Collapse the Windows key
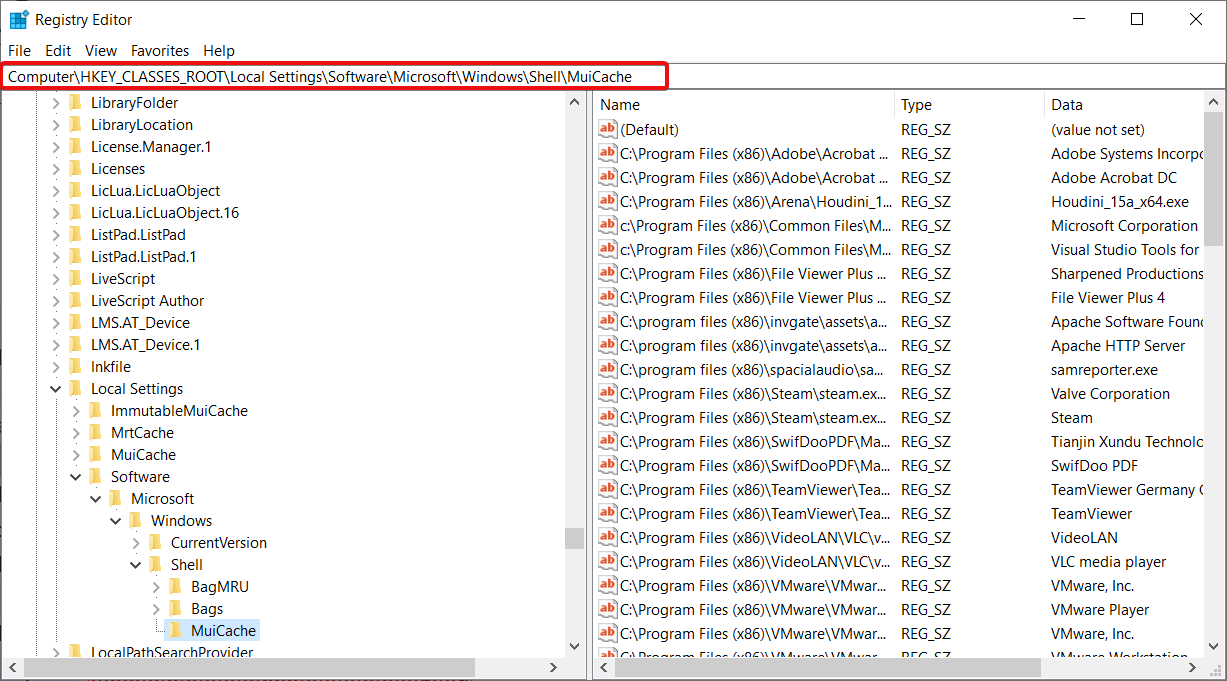This screenshot has height=681, width=1227. (x=116, y=521)
